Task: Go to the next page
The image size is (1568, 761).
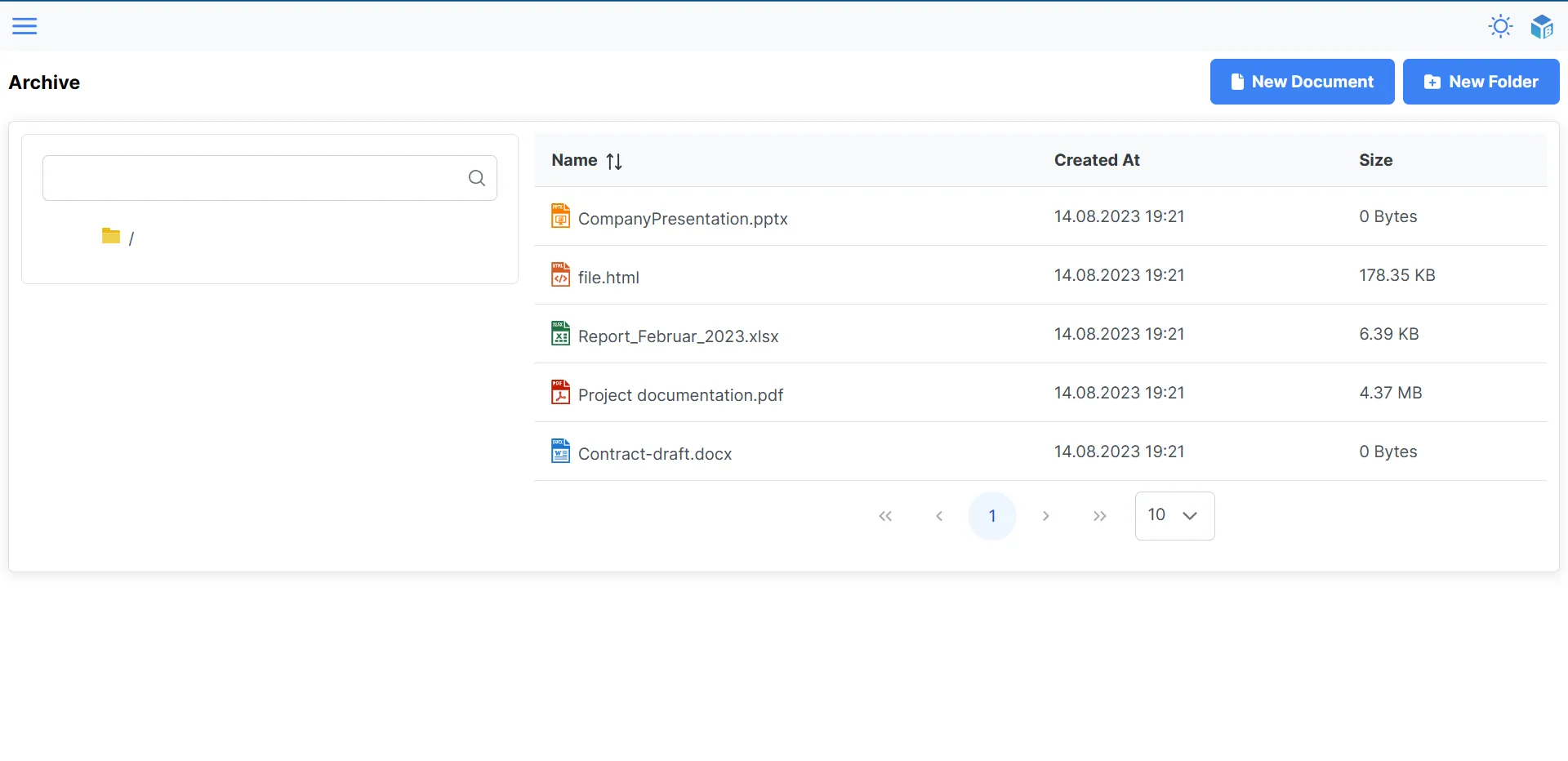Action: click(x=1046, y=516)
